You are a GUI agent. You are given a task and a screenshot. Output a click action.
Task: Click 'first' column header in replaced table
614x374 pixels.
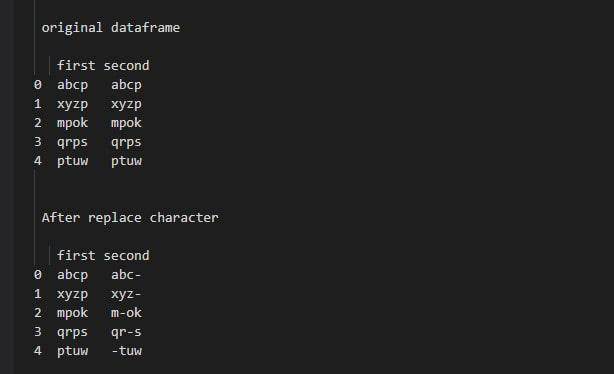pyautogui.click(x=76, y=255)
